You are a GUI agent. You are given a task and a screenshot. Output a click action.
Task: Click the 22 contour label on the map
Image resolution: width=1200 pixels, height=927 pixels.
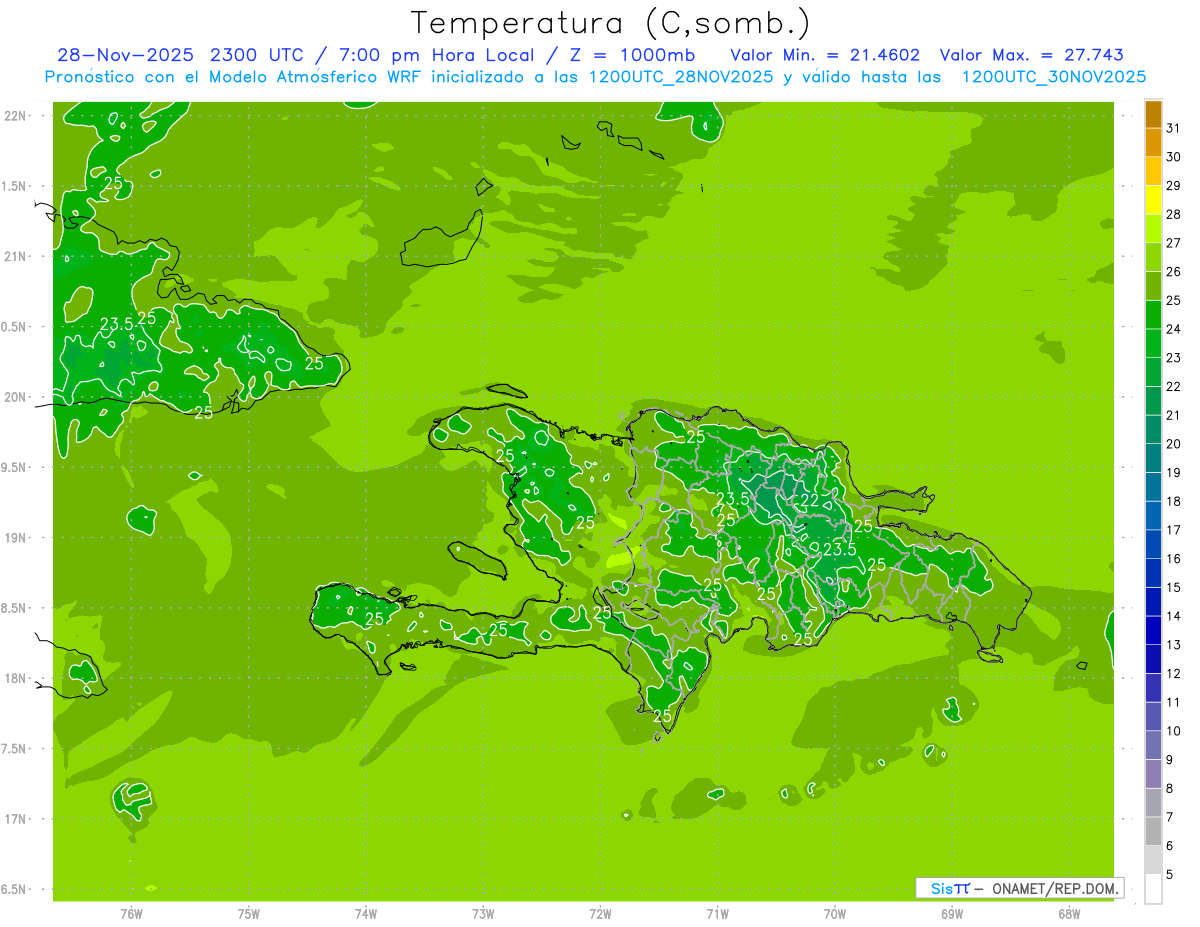coord(810,500)
